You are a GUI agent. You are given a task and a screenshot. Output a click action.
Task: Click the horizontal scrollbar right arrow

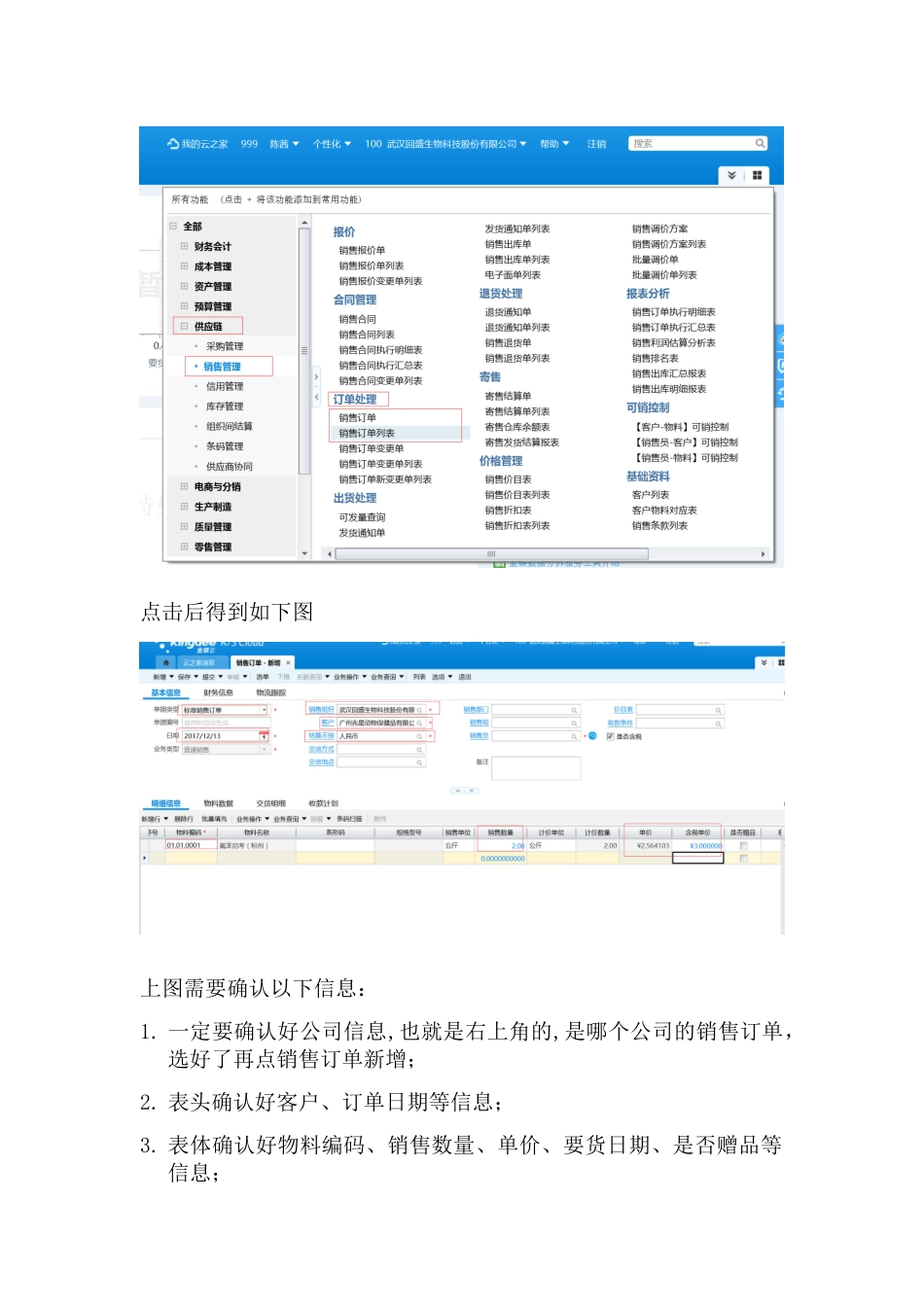pos(764,554)
